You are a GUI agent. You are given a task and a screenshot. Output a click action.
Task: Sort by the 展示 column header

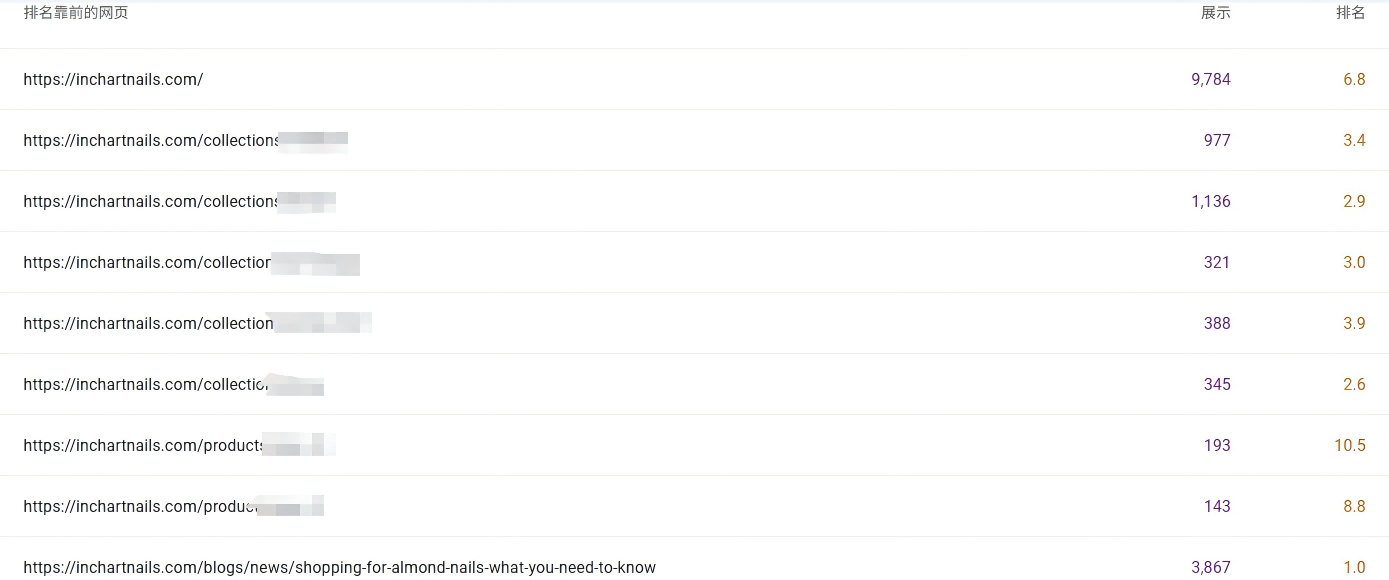point(1215,13)
